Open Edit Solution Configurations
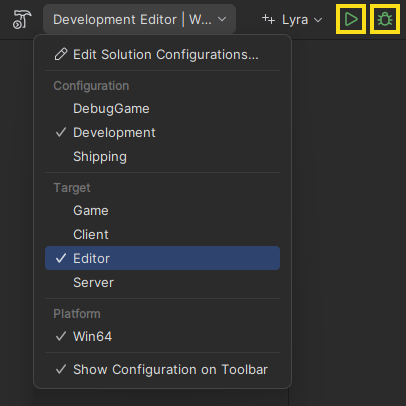This screenshot has width=406, height=406. click(162, 54)
